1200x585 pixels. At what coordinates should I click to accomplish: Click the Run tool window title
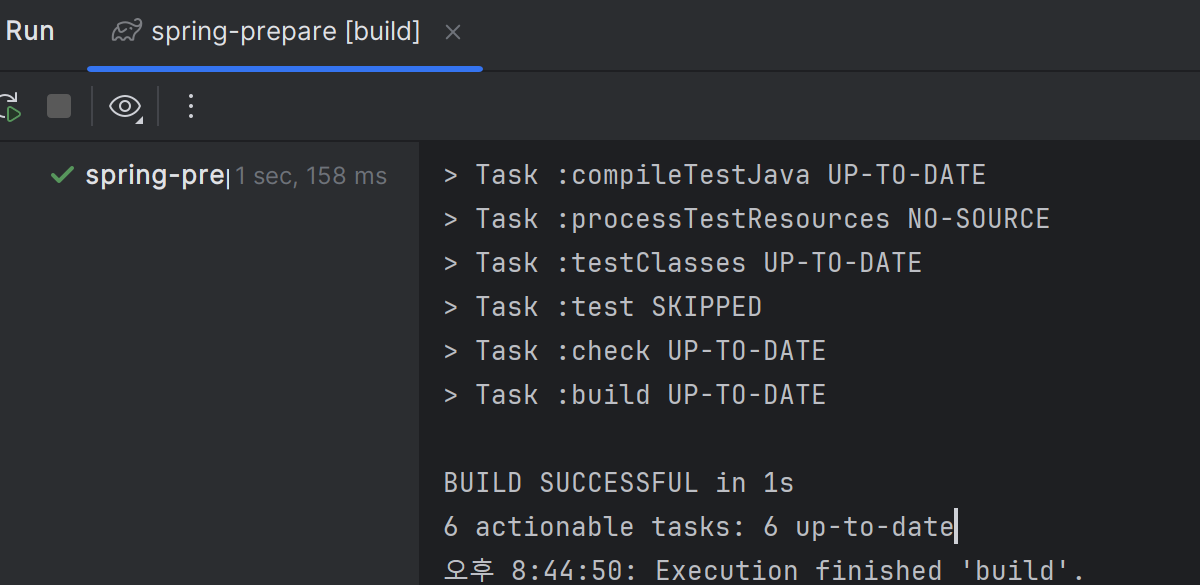point(30,32)
